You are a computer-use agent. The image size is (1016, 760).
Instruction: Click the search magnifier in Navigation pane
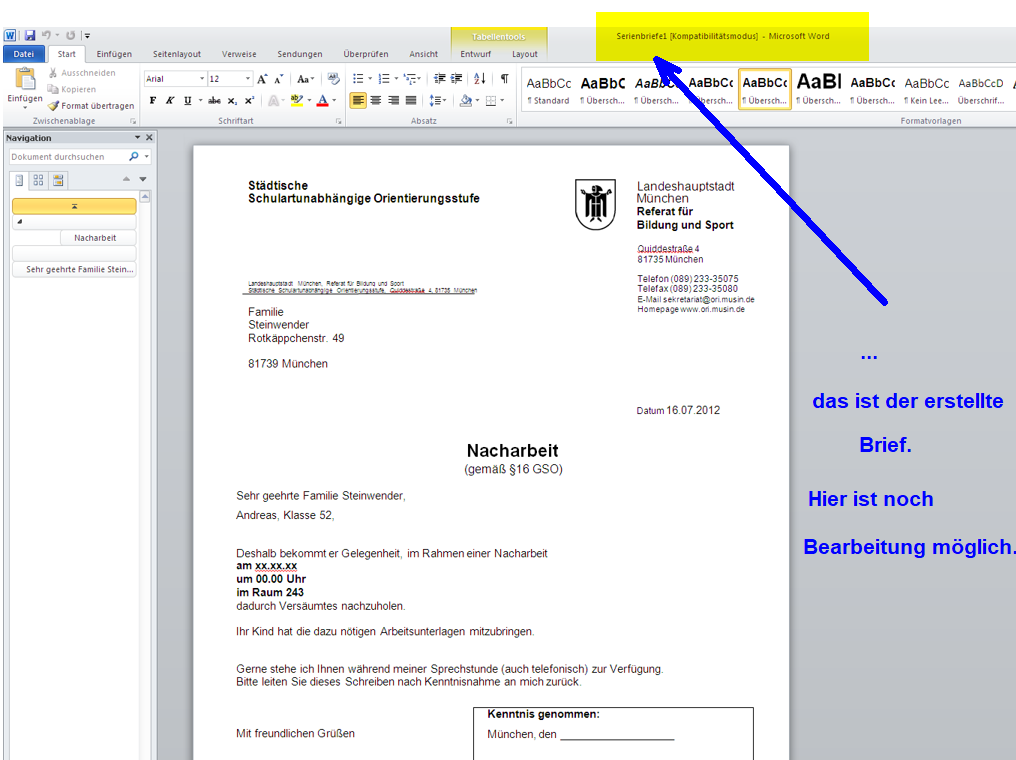(134, 157)
